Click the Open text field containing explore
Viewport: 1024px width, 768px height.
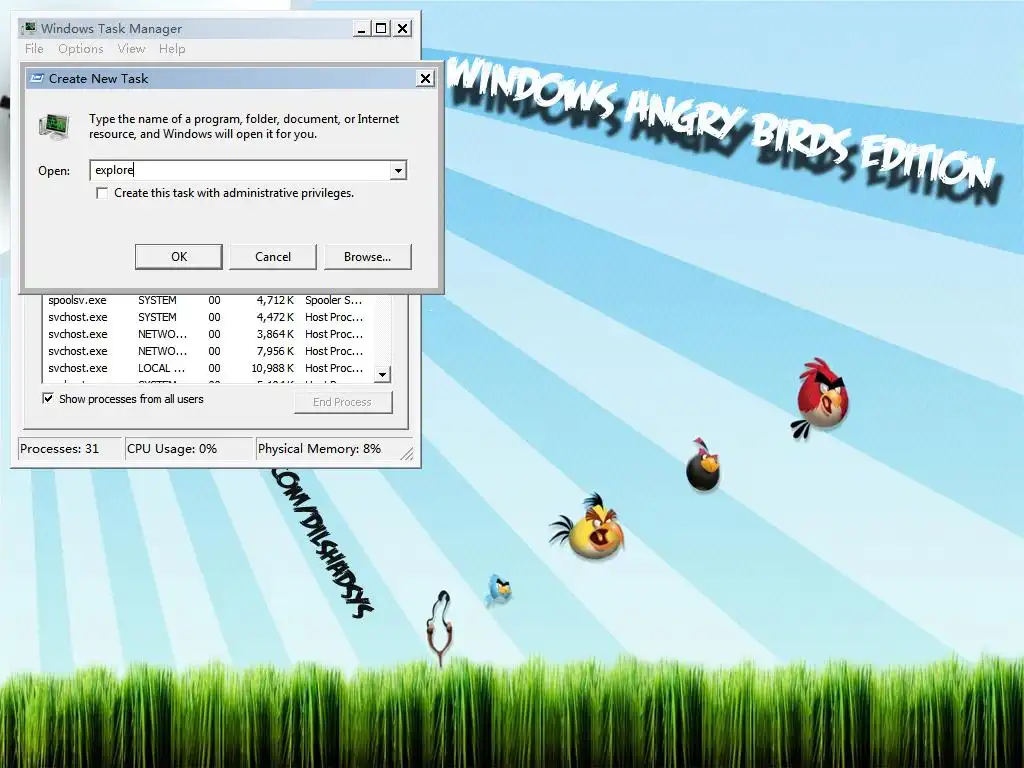point(240,170)
